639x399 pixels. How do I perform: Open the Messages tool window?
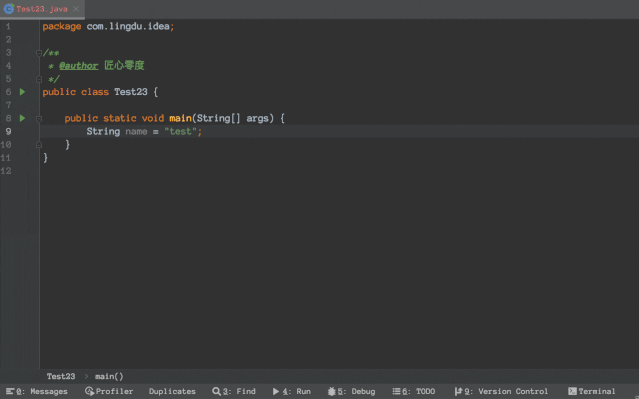(x=37, y=391)
